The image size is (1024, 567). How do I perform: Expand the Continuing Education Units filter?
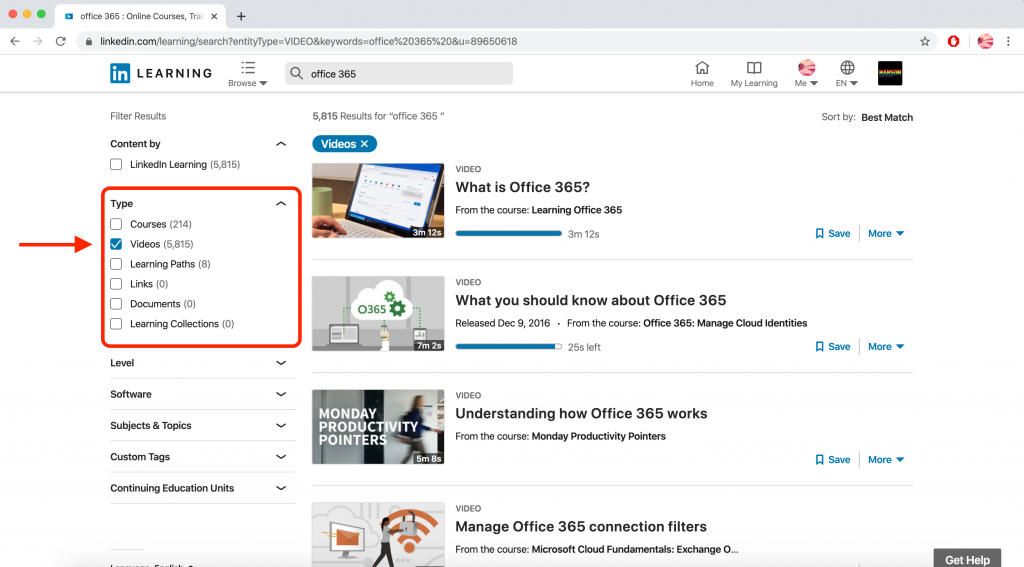coord(281,488)
